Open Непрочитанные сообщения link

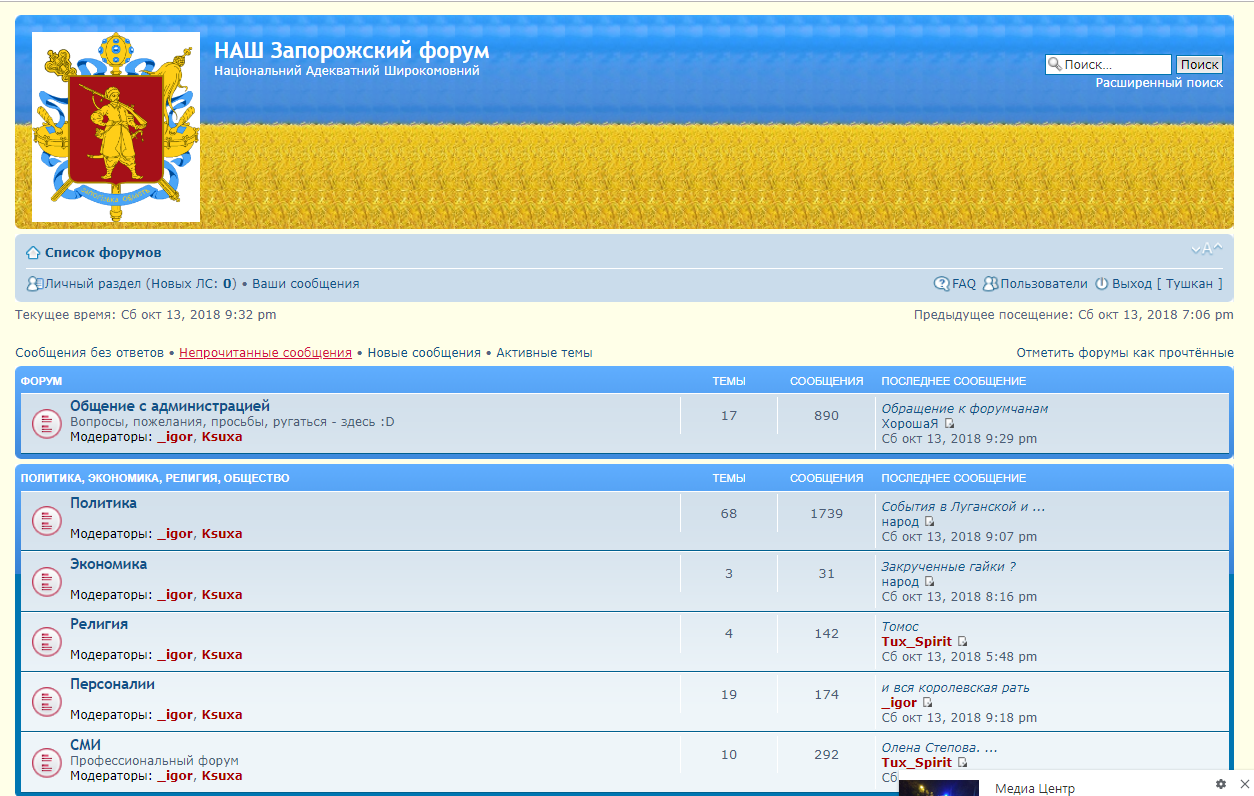(265, 353)
